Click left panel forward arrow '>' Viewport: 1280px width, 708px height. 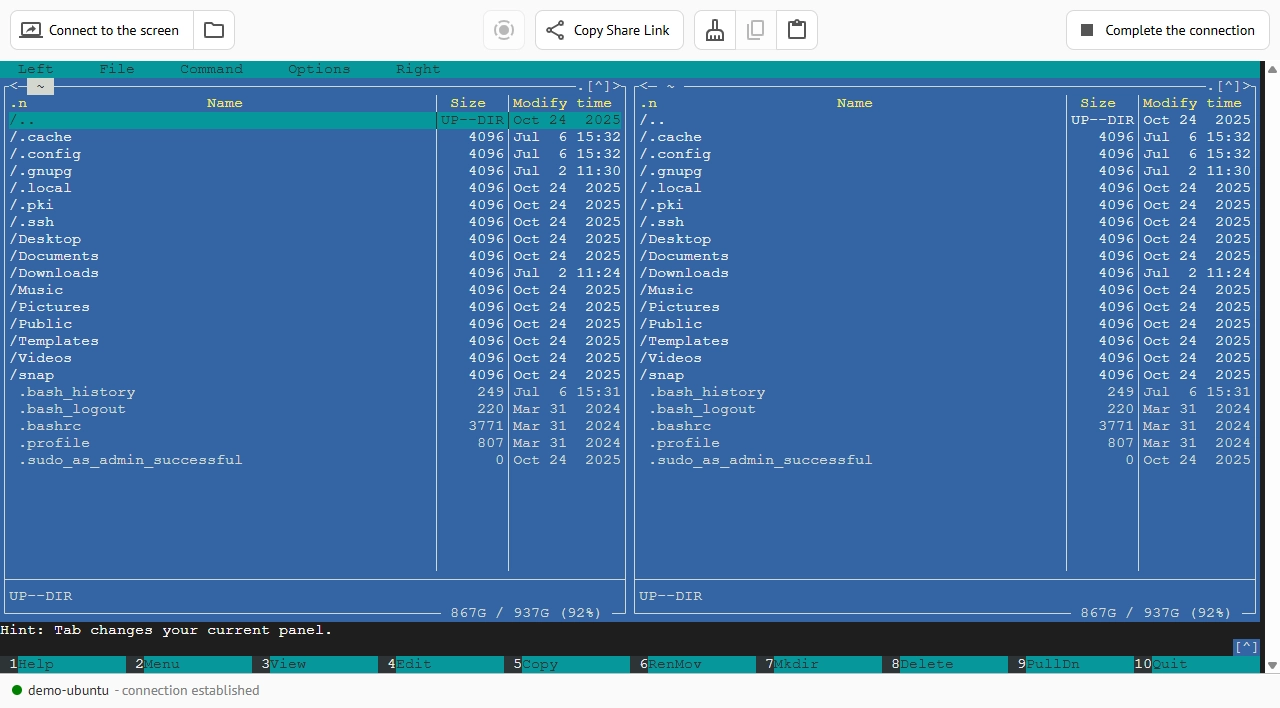[616, 86]
